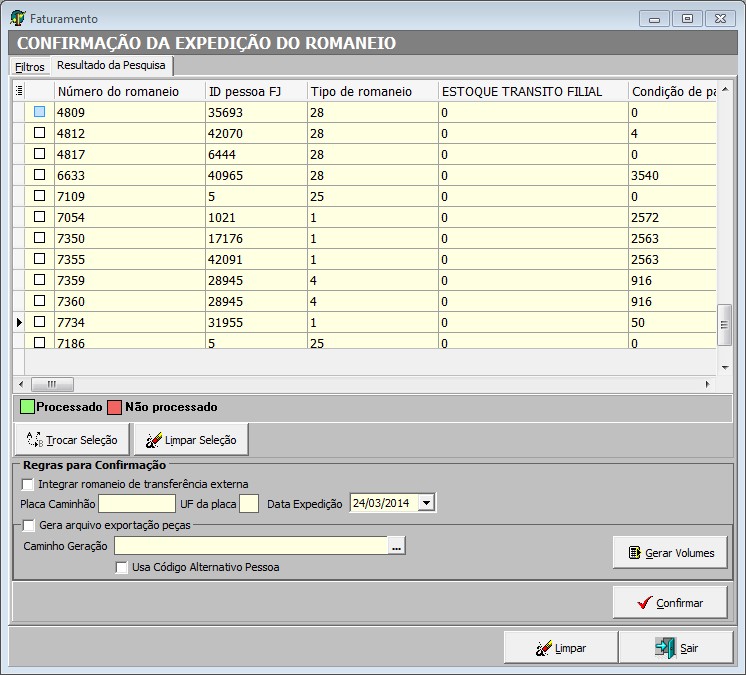Image resolution: width=746 pixels, height=675 pixels.
Task: Click the Trocar Seleção swap icon button
Action: coord(72,440)
